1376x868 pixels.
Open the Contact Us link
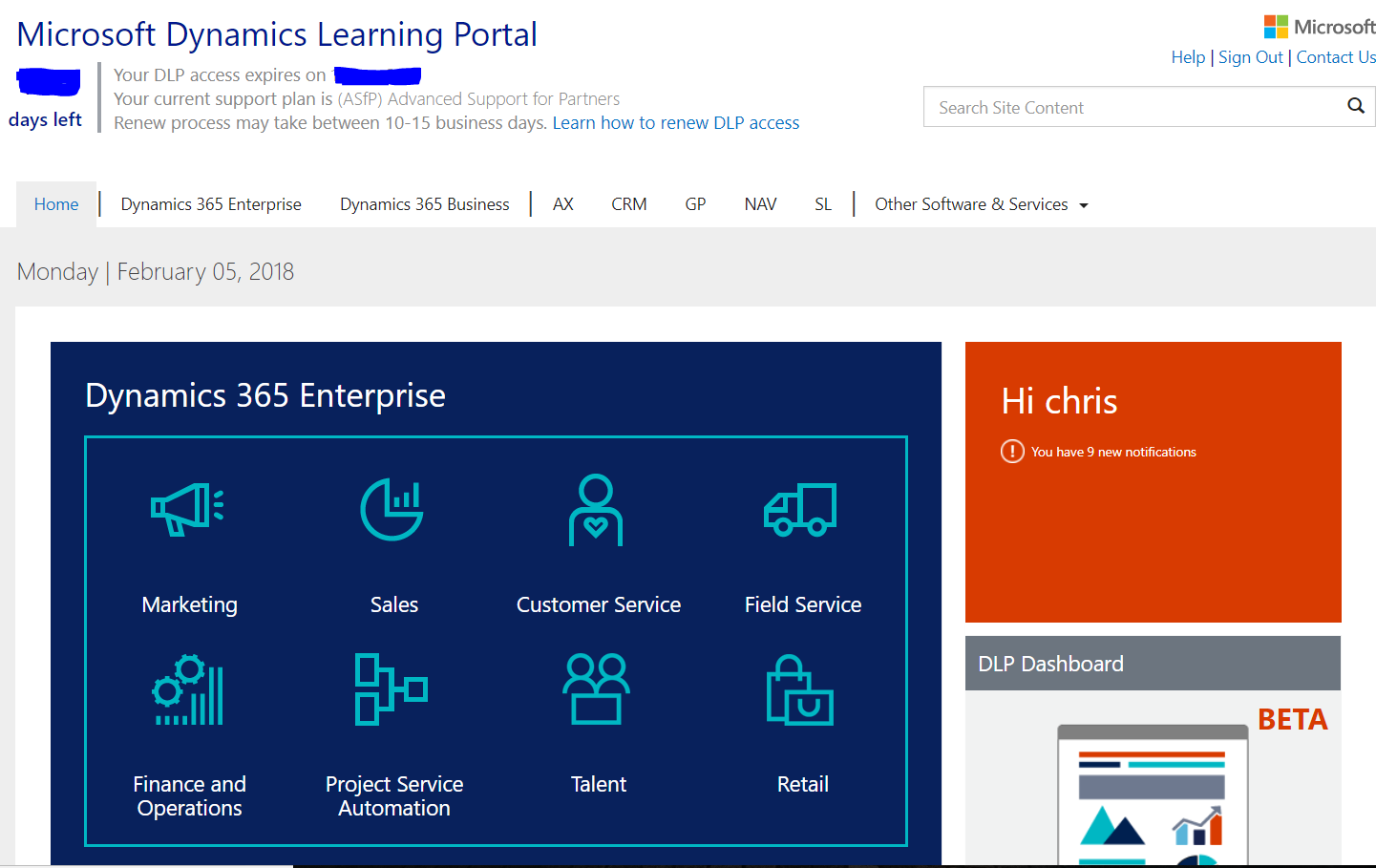click(1336, 57)
